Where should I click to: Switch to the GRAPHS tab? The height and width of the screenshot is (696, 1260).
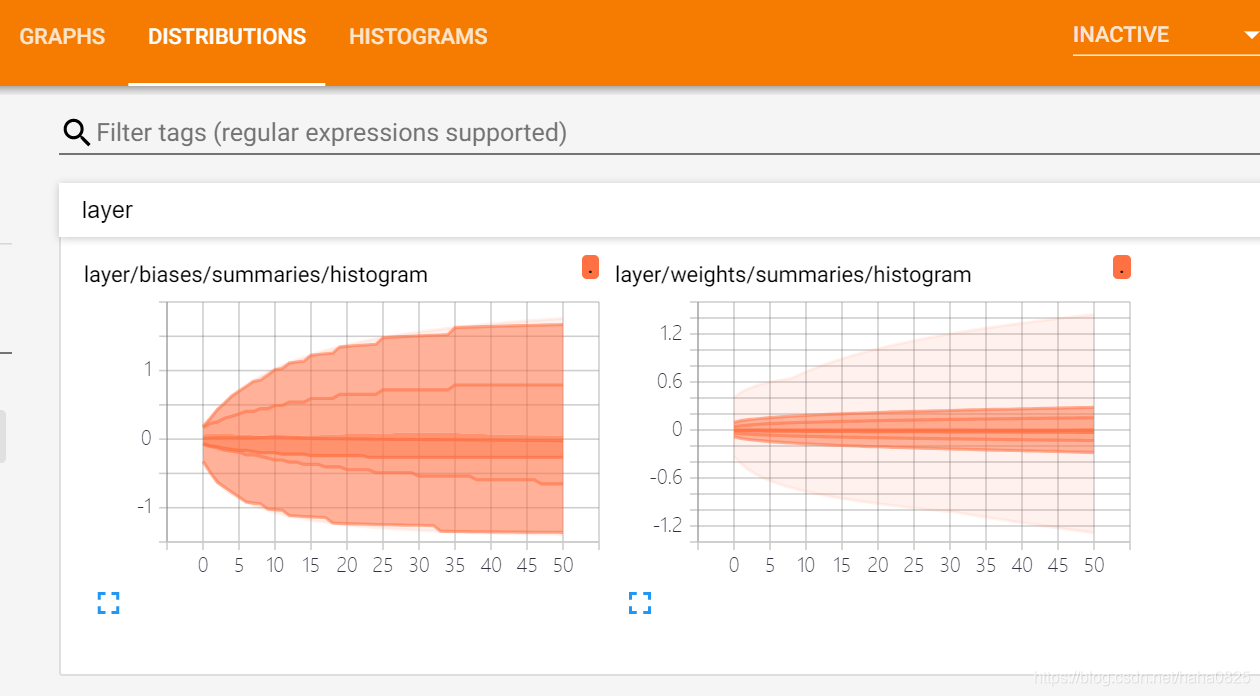(62, 37)
